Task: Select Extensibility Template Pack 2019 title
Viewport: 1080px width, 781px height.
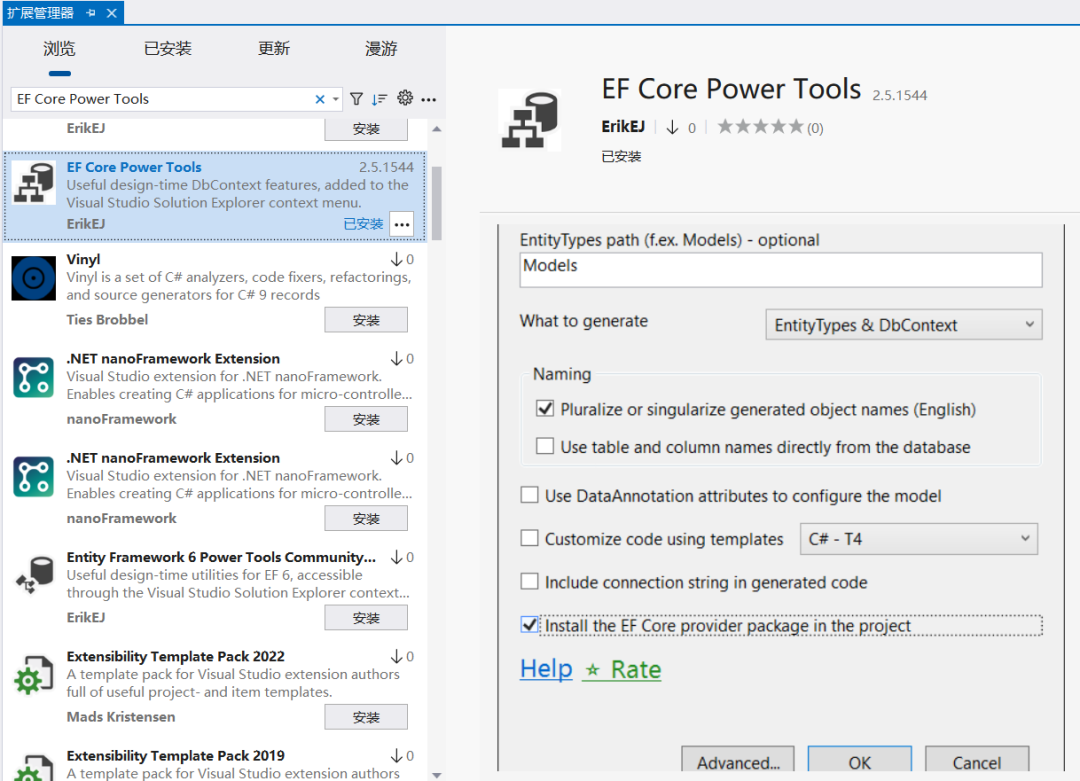Action: (176, 756)
